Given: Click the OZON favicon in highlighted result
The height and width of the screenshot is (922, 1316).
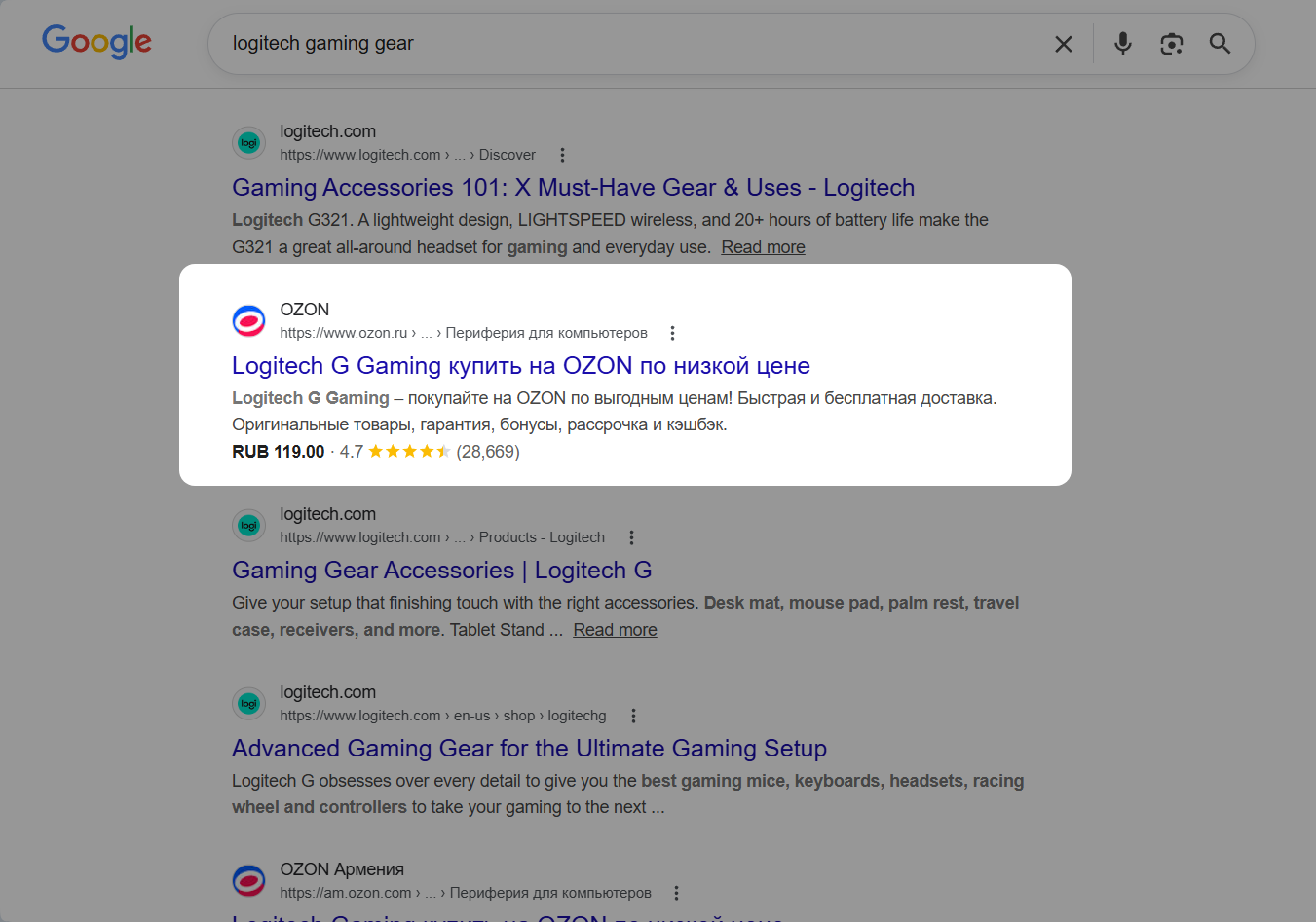Looking at the screenshot, I should [249, 320].
